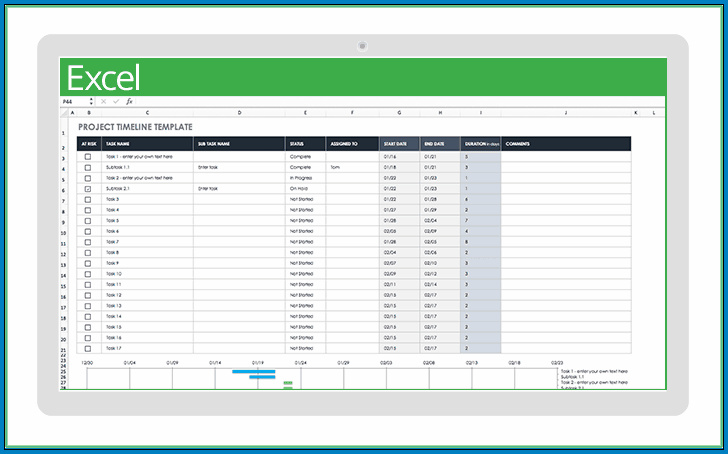
Task: Tick the At Risk checkbox for Task 7
Action: tap(88, 242)
